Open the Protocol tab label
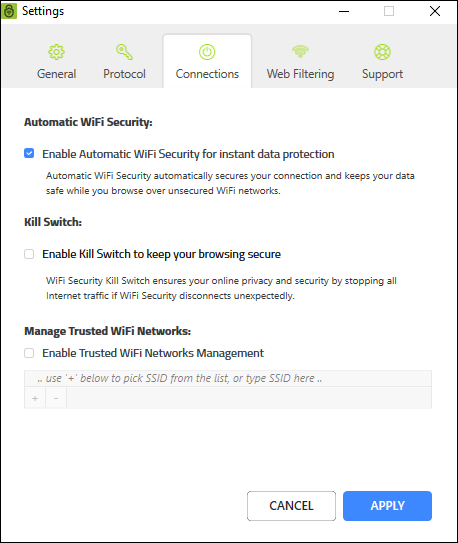The image size is (458, 543). [124, 74]
